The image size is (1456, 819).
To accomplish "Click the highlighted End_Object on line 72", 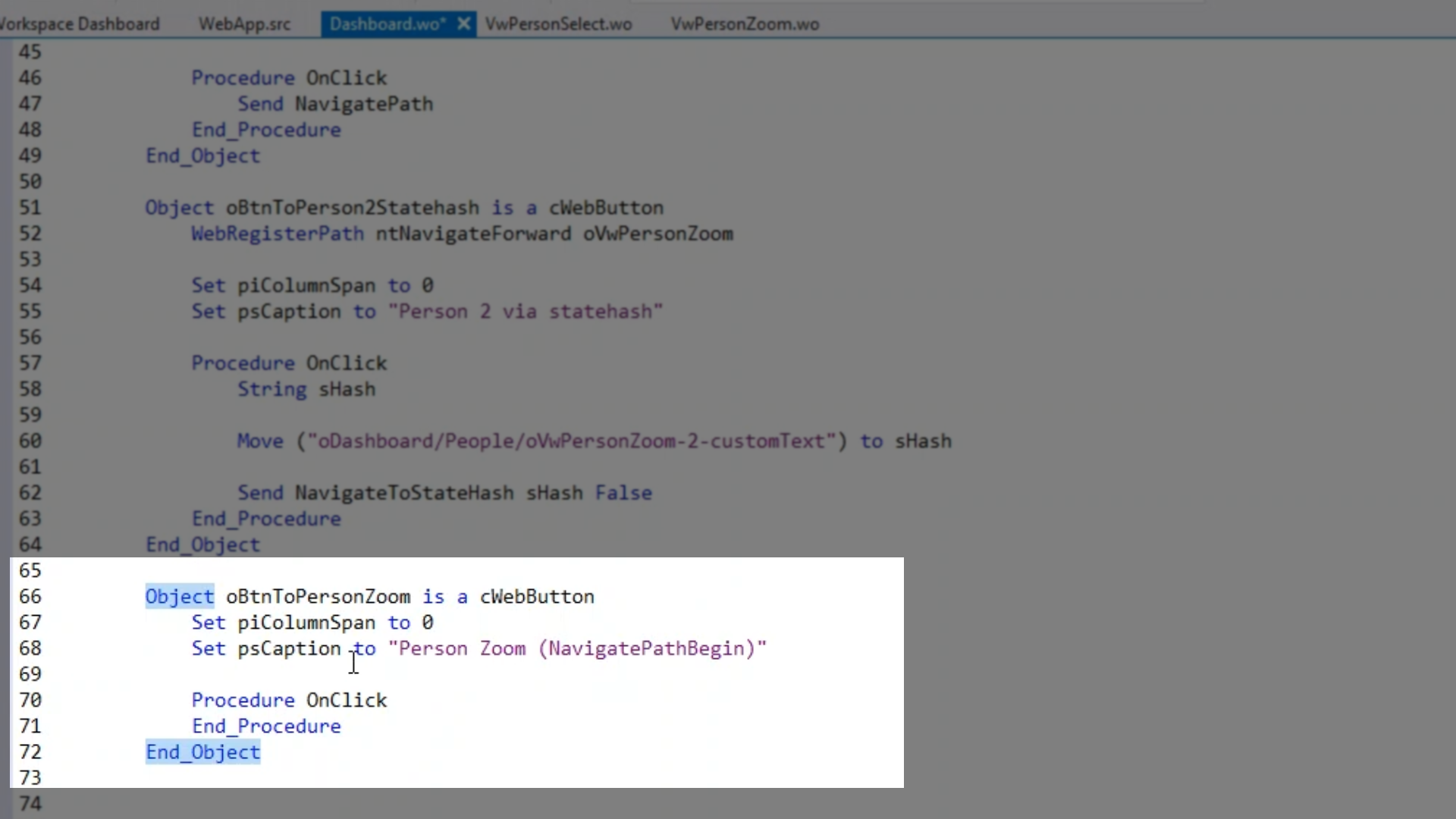I will click(203, 752).
